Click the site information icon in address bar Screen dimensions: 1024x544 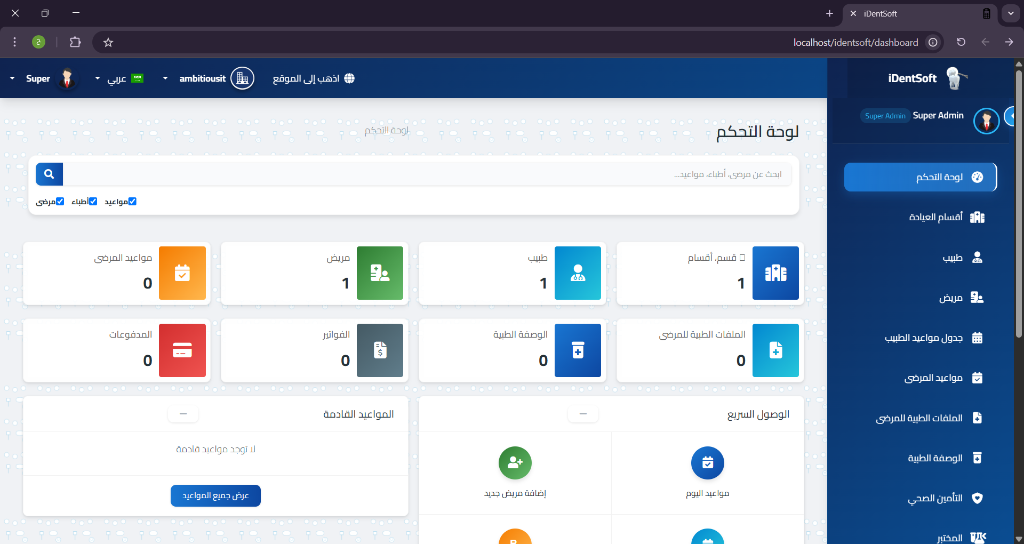[x=933, y=42]
